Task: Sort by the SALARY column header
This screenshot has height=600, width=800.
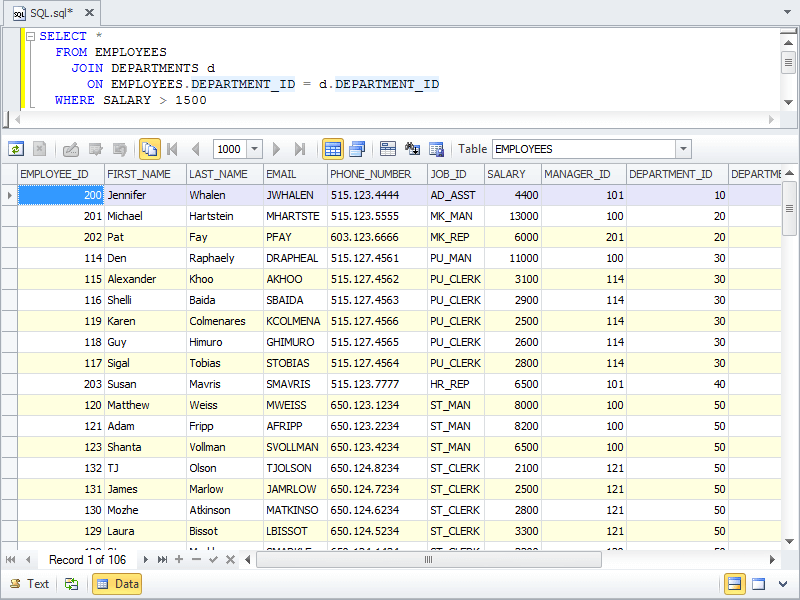Action: (513, 174)
